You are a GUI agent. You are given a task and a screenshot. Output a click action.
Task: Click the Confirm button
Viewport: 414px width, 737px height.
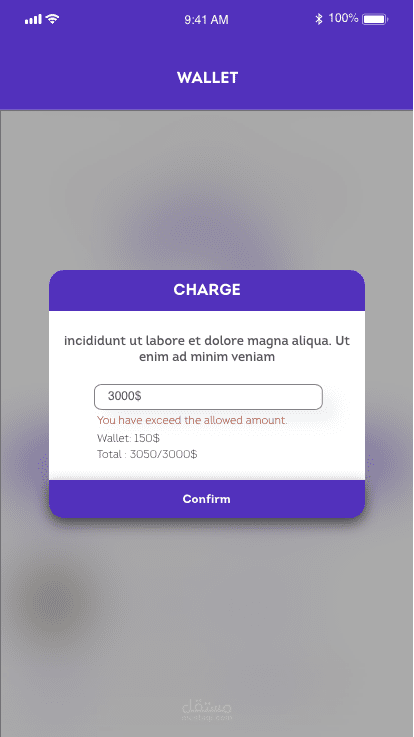(x=207, y=499)
